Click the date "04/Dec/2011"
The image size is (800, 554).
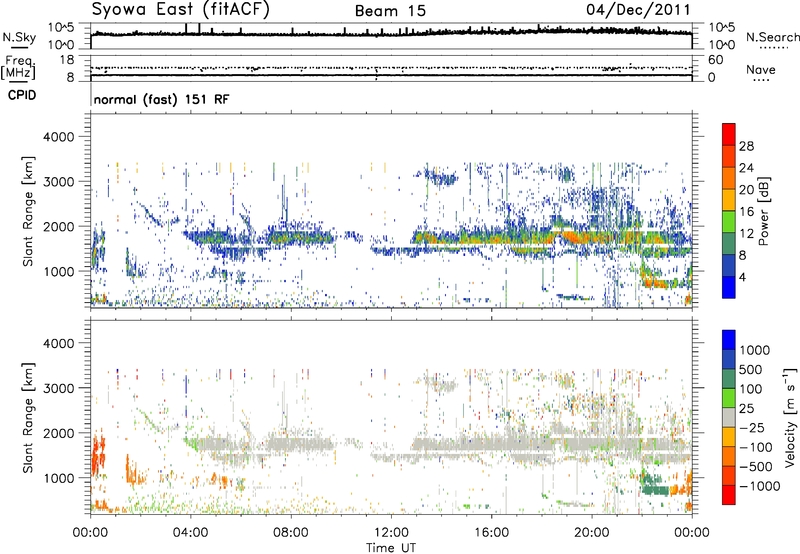tap(638, 10)
